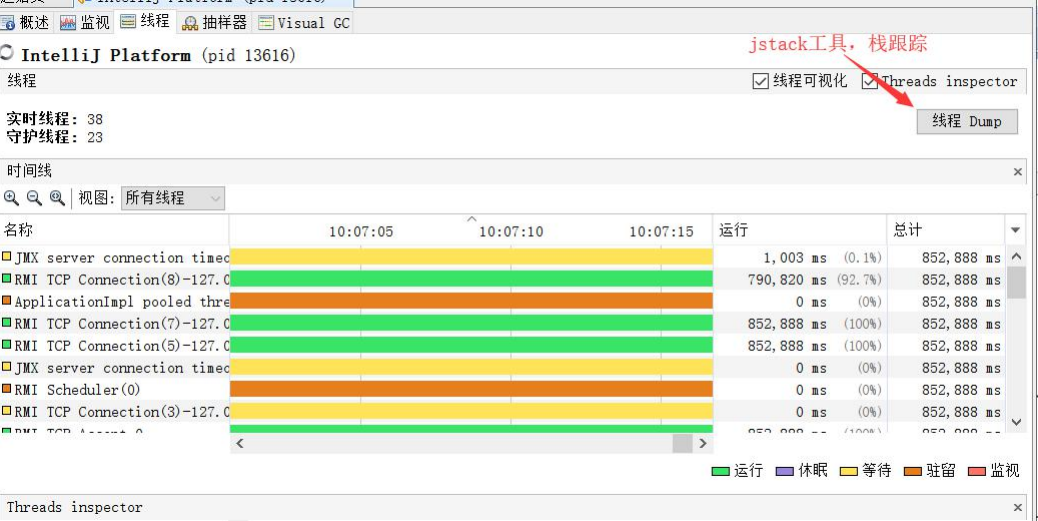Select the ApplicationImpl pooled thread row
Viewport: 1038px width, 521px height.
(503, 301)
